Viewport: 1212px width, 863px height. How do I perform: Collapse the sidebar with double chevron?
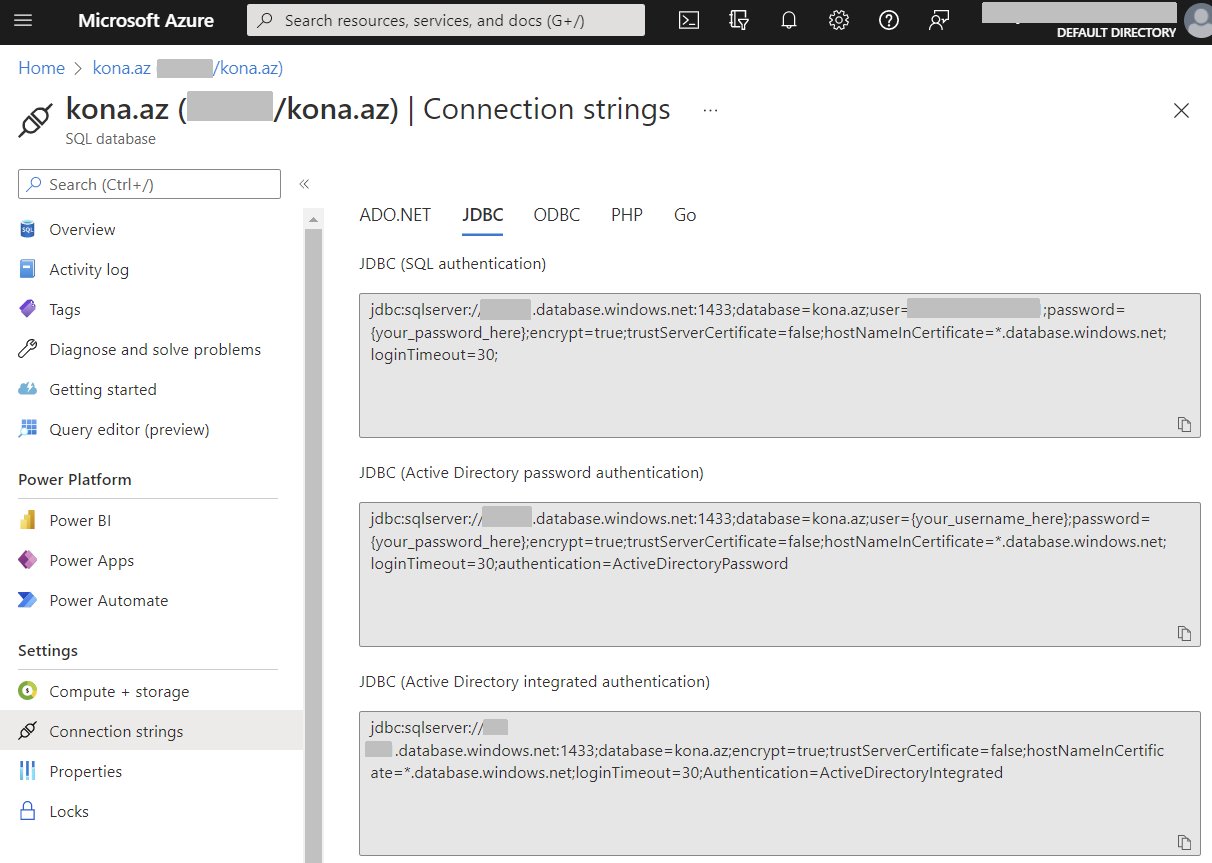click(304, 184)
